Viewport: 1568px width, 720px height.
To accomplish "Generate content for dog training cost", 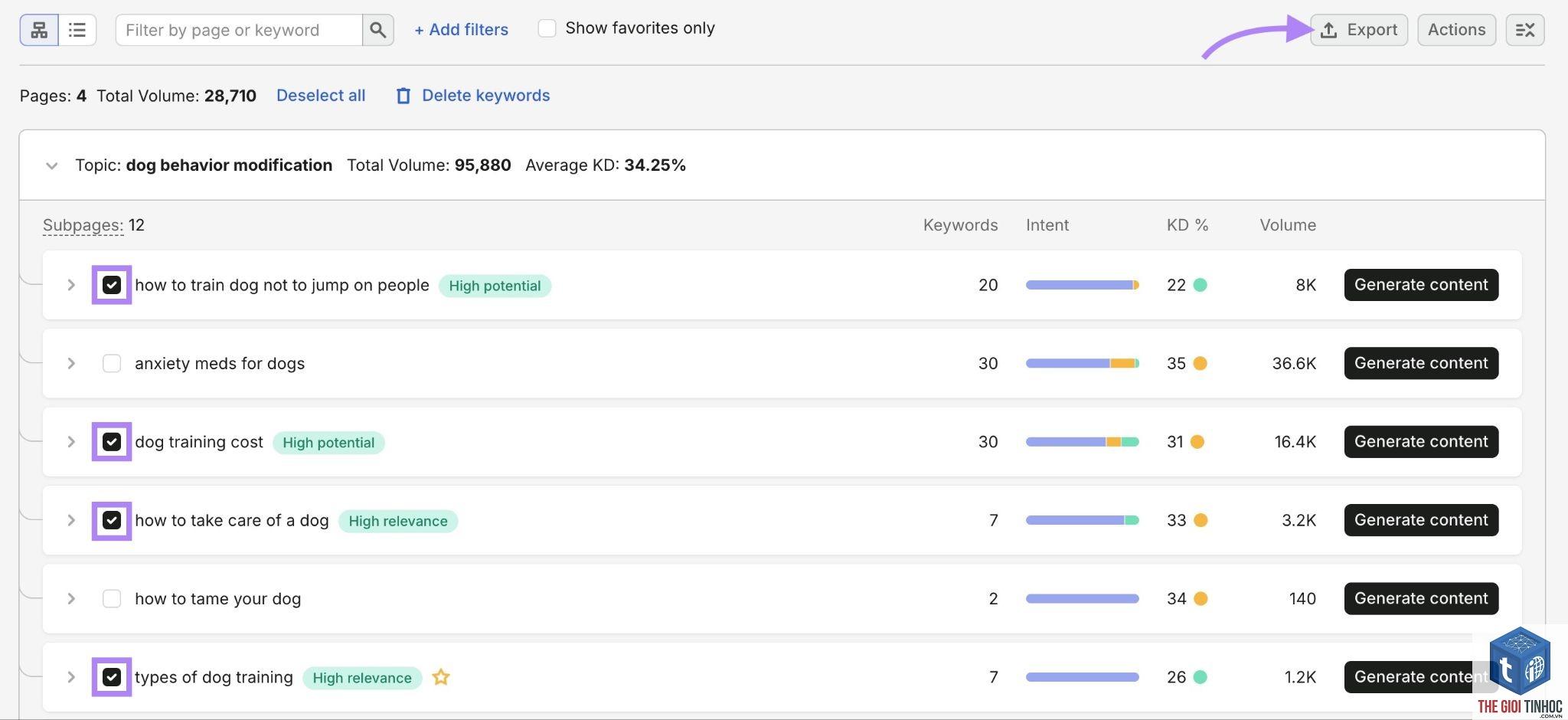I will [1421, 442].
